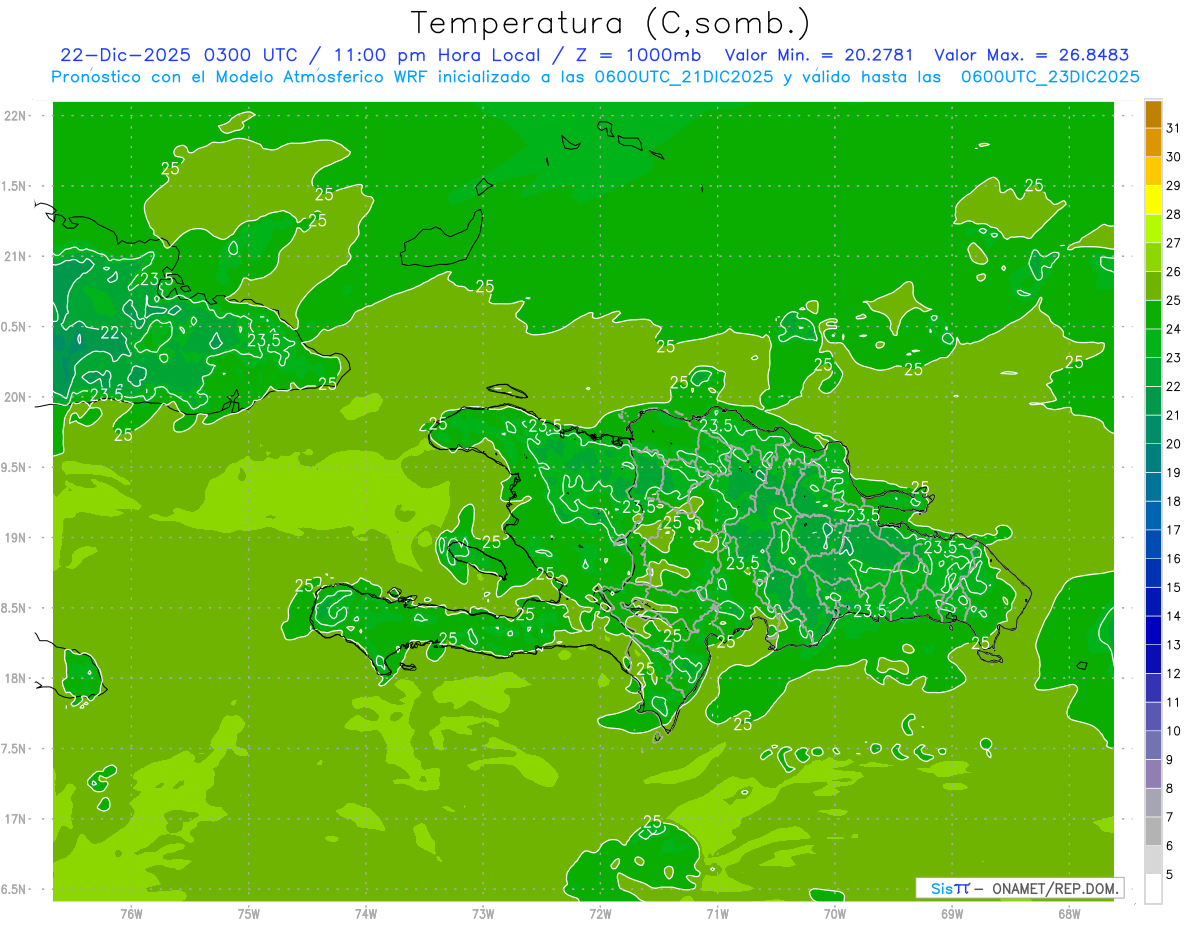Click the title "Temperatura (C,somb.)"
The height and width of the screenshot is (927, 1200).
611,23
